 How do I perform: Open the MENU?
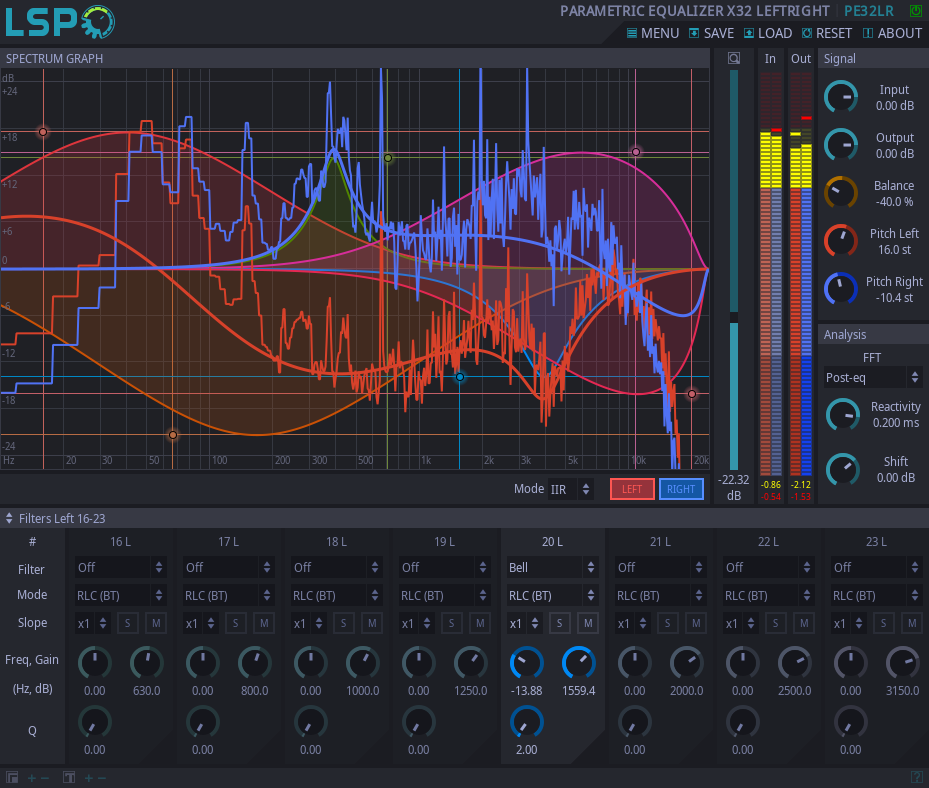653,33
